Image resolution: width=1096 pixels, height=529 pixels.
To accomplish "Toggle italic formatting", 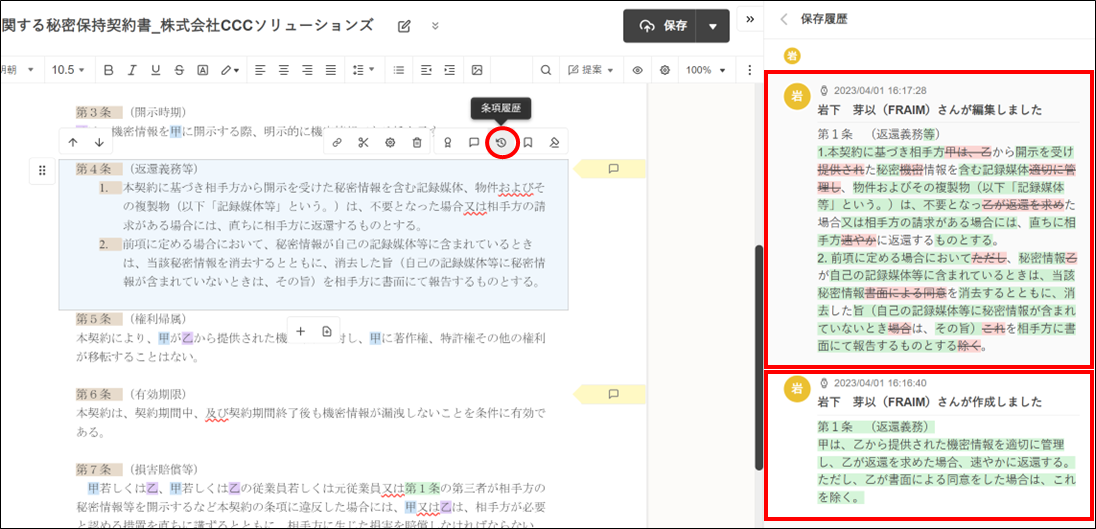I will coord(132,70).
